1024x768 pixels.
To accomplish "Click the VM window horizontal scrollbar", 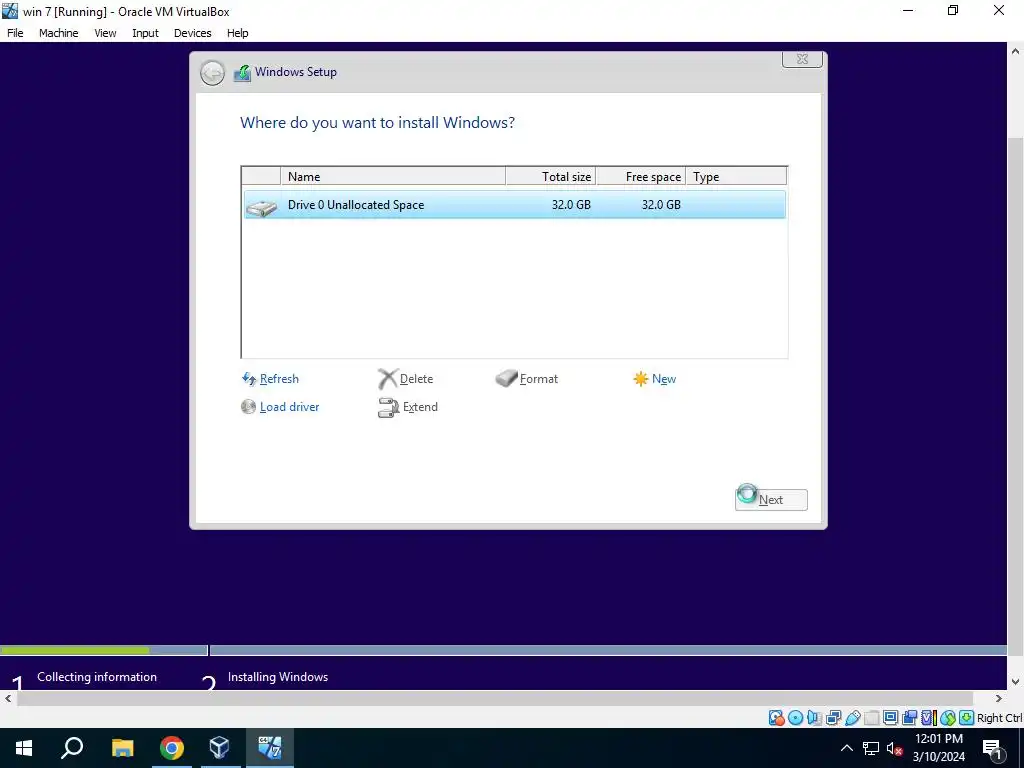I will (x=495, y=698).
